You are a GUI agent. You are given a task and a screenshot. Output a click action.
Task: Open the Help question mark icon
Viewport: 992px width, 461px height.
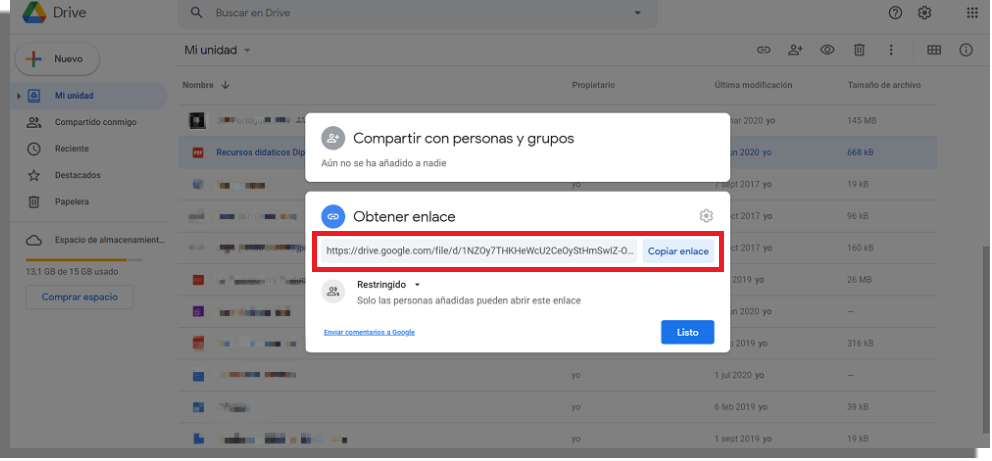[895, 13]
